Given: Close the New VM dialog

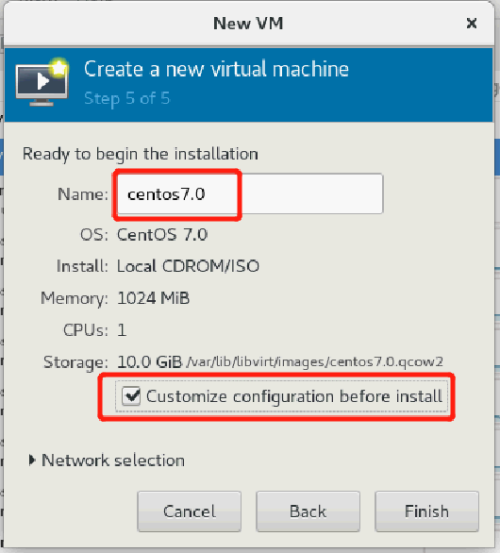Looking at the screenshot, I should [x=471, y=23].
